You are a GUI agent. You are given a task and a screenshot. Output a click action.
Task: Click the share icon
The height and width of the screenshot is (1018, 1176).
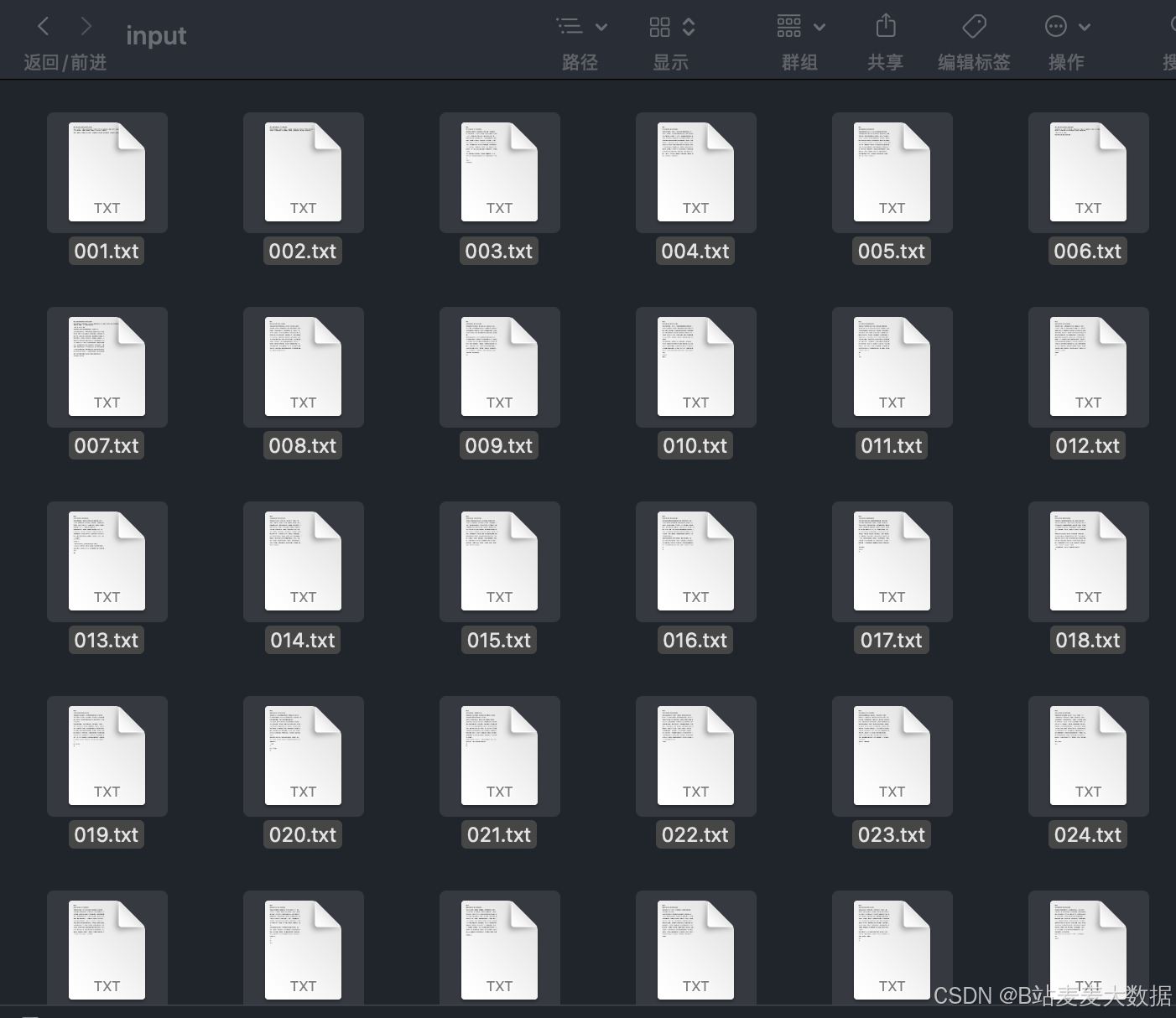(x=886, y=25)
